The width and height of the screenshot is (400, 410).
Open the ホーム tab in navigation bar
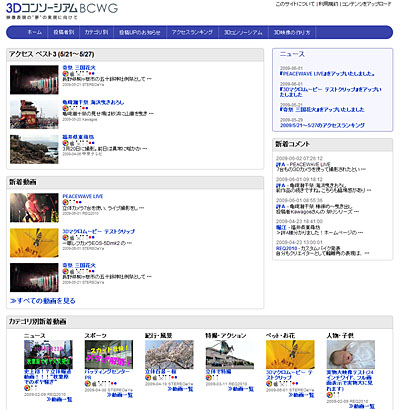coord(34,32)
